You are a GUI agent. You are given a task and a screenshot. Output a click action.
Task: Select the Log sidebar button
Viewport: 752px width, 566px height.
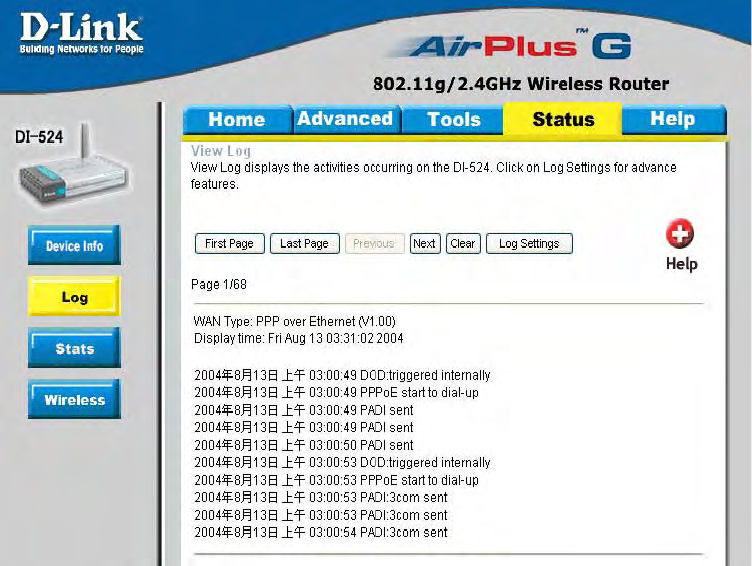[x=74, y=297]
